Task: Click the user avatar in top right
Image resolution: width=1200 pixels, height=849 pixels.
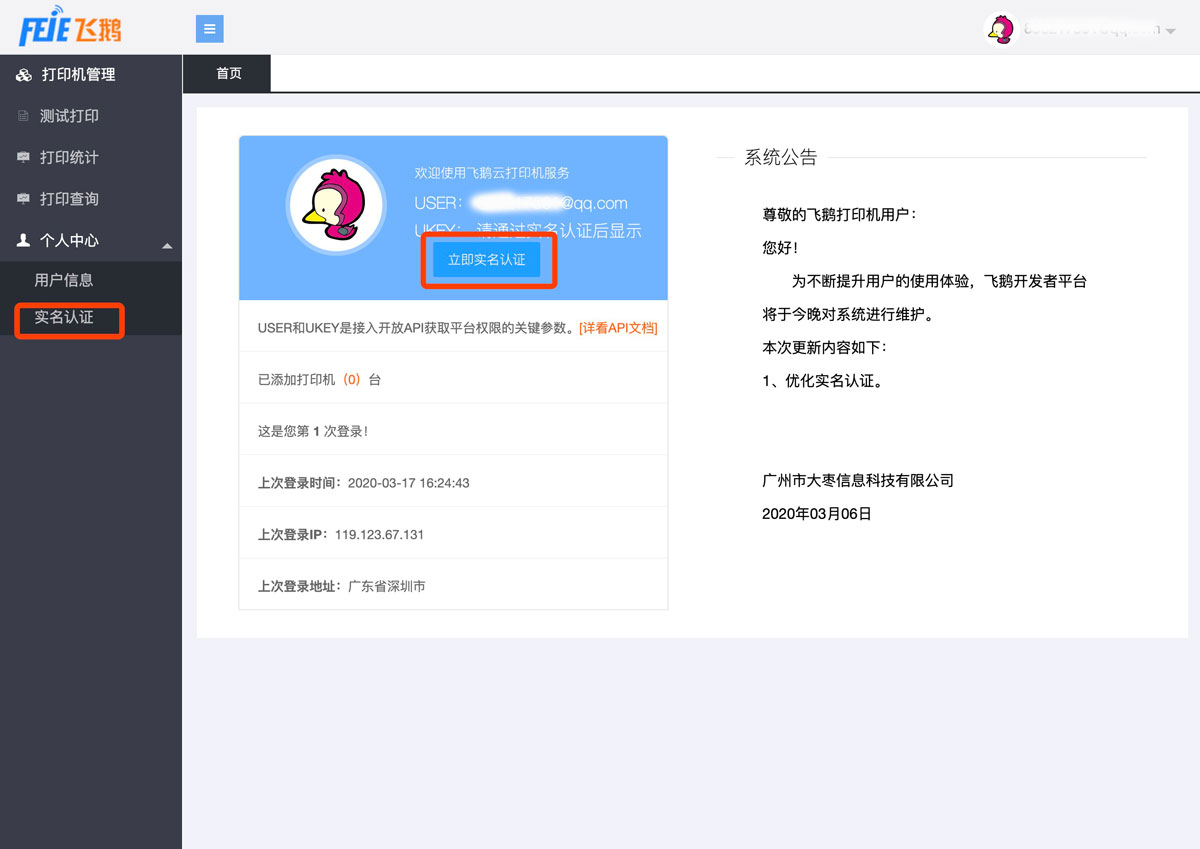Action: pyautogui.click(x=999, y=29)
